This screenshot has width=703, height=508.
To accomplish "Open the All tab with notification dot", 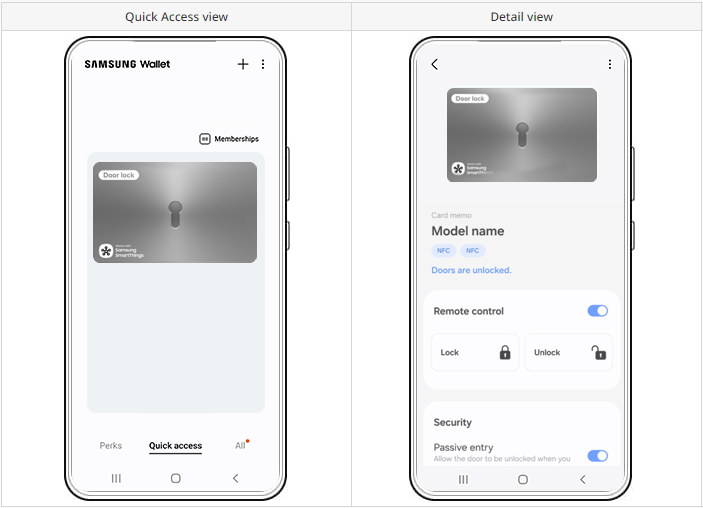I will coord(240,446).
